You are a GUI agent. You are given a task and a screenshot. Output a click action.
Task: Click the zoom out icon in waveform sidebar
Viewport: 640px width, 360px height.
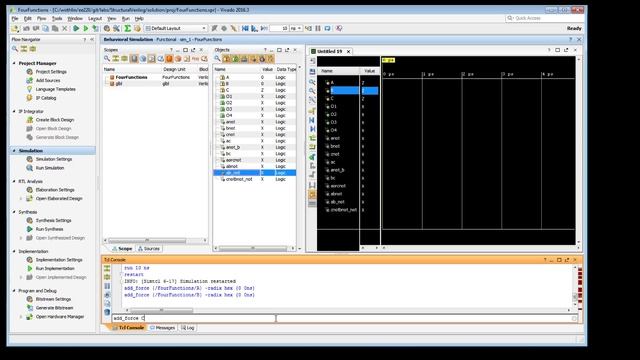(x=312, y=91)
